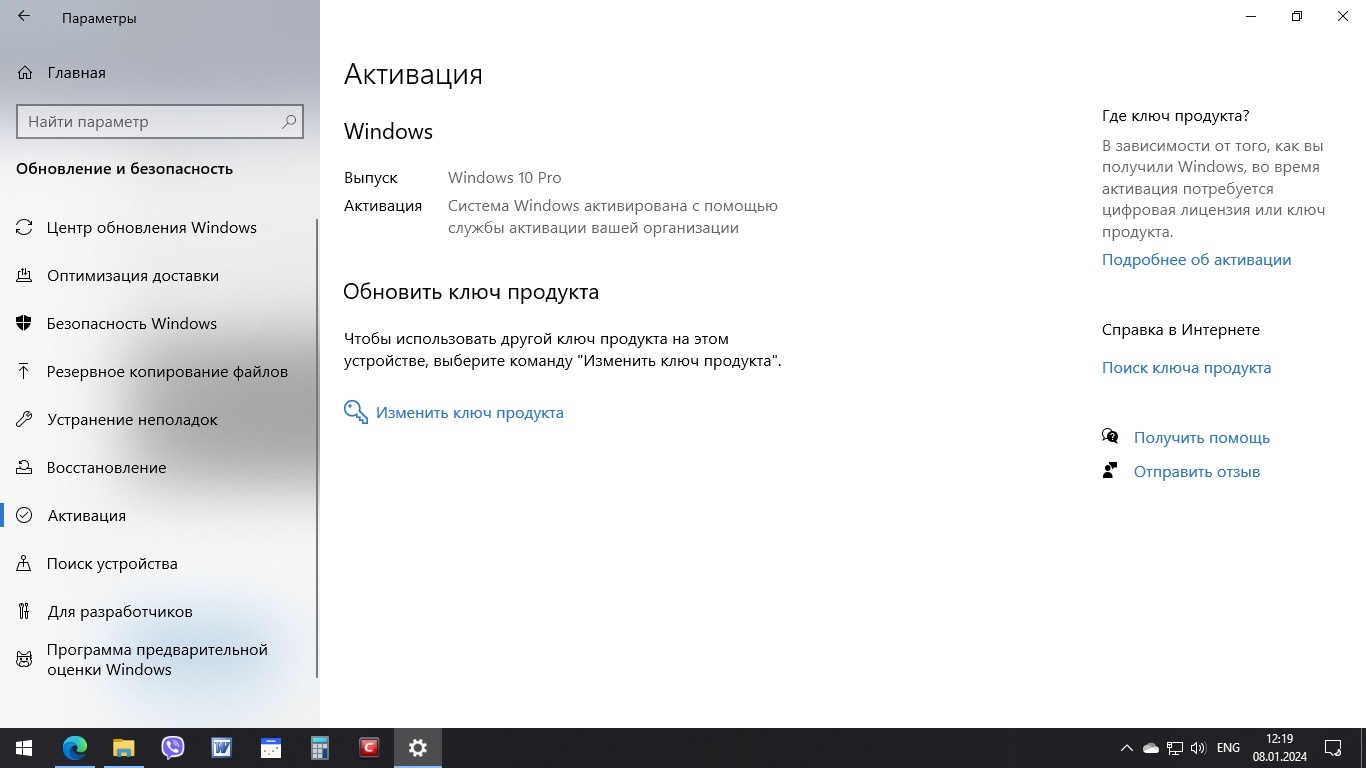1366x768 pixels.
Task: Click the key icon beside Изменить ключ продукта
Action: tap(355, 412)
